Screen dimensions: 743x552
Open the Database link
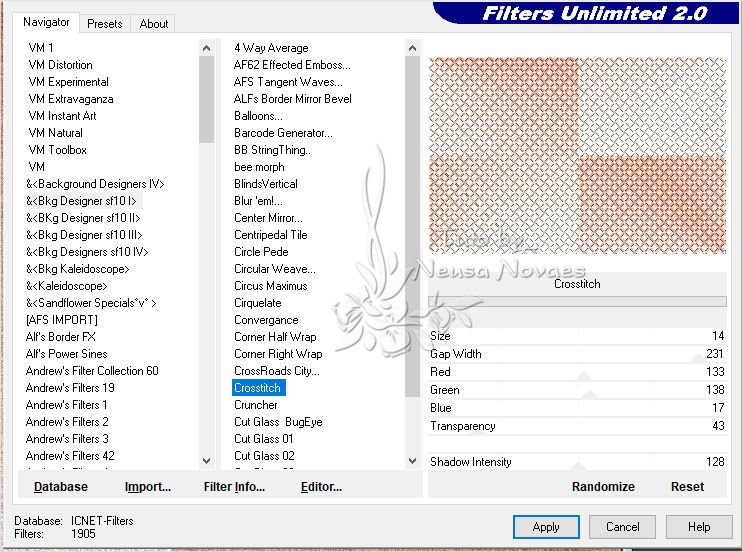(61, 487)
